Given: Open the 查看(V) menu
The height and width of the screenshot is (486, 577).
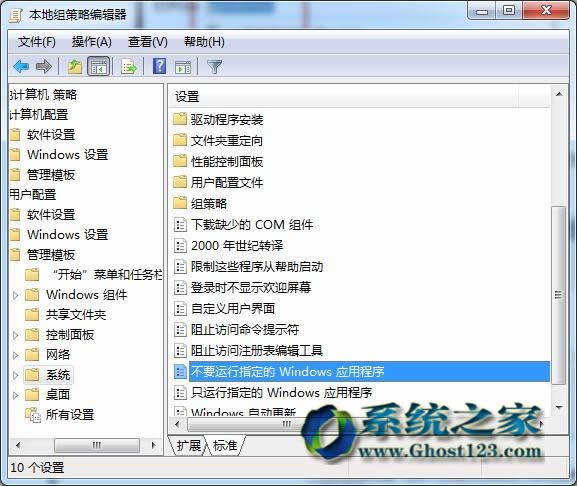Looking at the screenshot, I should (x=148, y=42).
